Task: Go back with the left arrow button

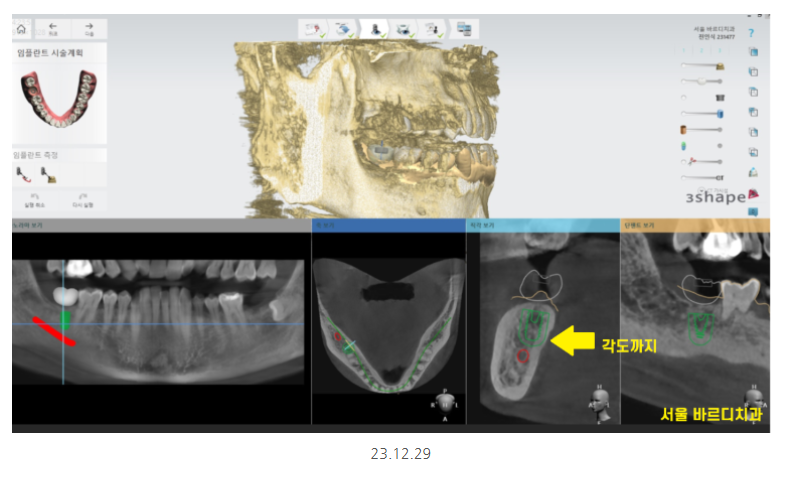Action: (53, 29)
